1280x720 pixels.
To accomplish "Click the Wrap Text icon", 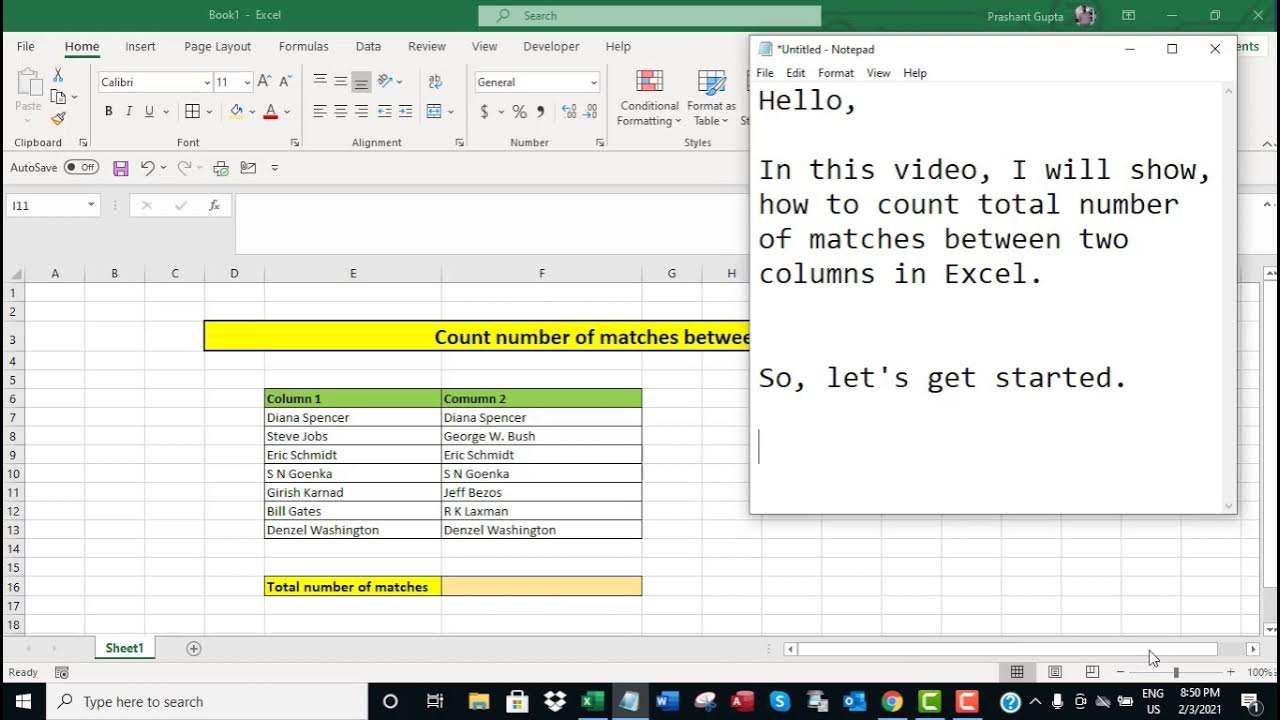I will pos(435,82).
